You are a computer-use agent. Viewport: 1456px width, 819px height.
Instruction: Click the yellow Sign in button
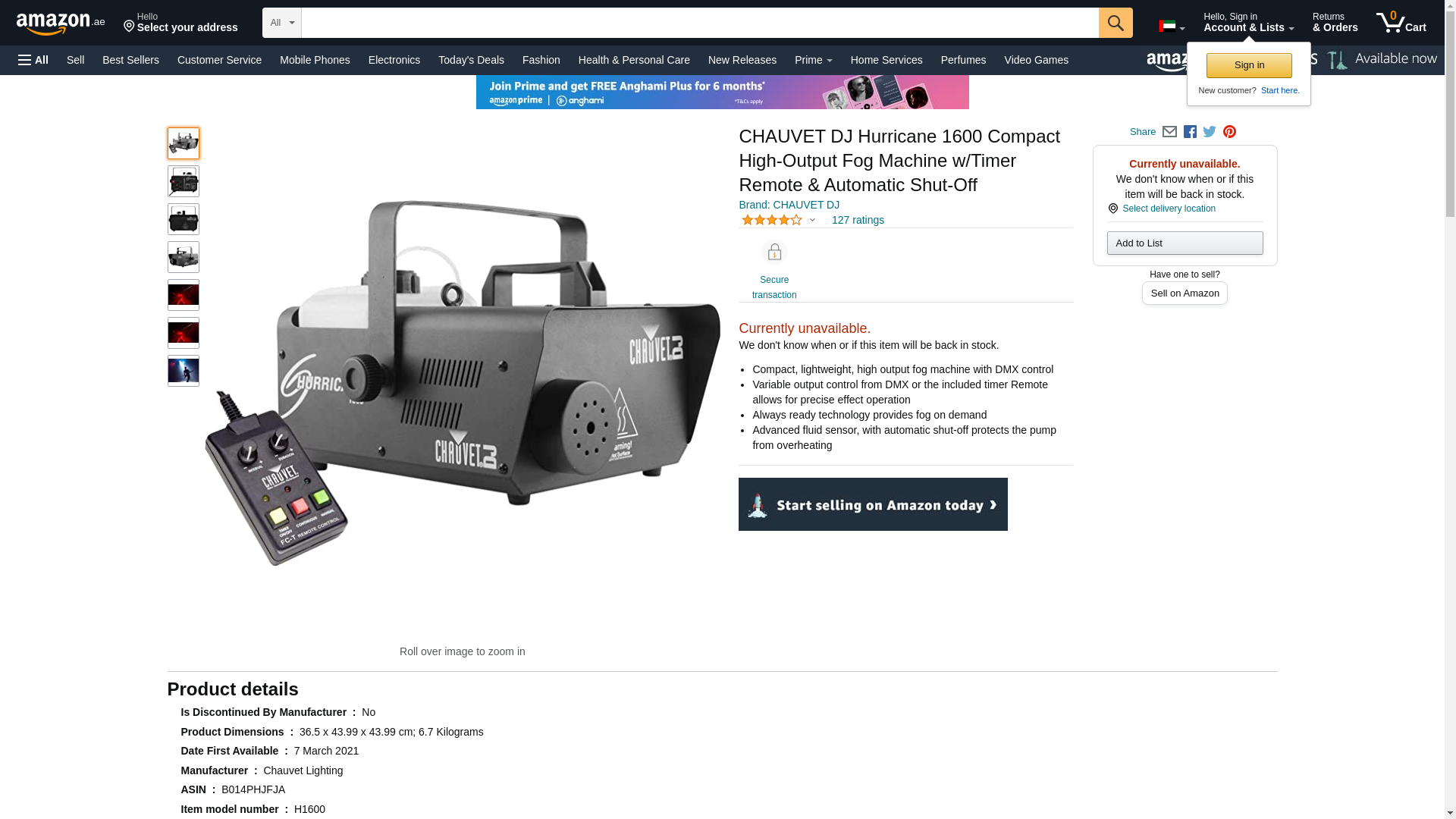pyautogui.click(x=1249, y=65)
